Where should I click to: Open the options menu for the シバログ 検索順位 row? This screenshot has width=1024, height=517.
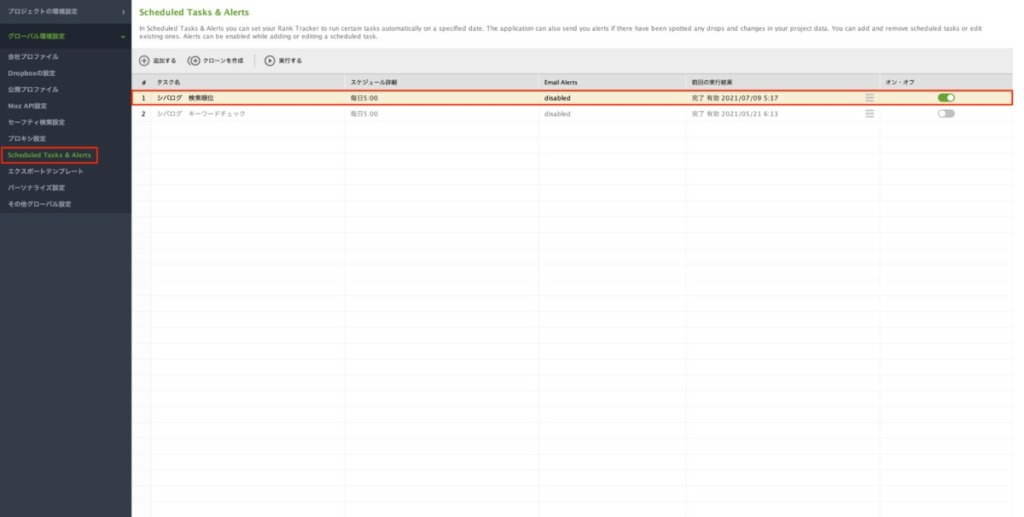tap(869, 98)
